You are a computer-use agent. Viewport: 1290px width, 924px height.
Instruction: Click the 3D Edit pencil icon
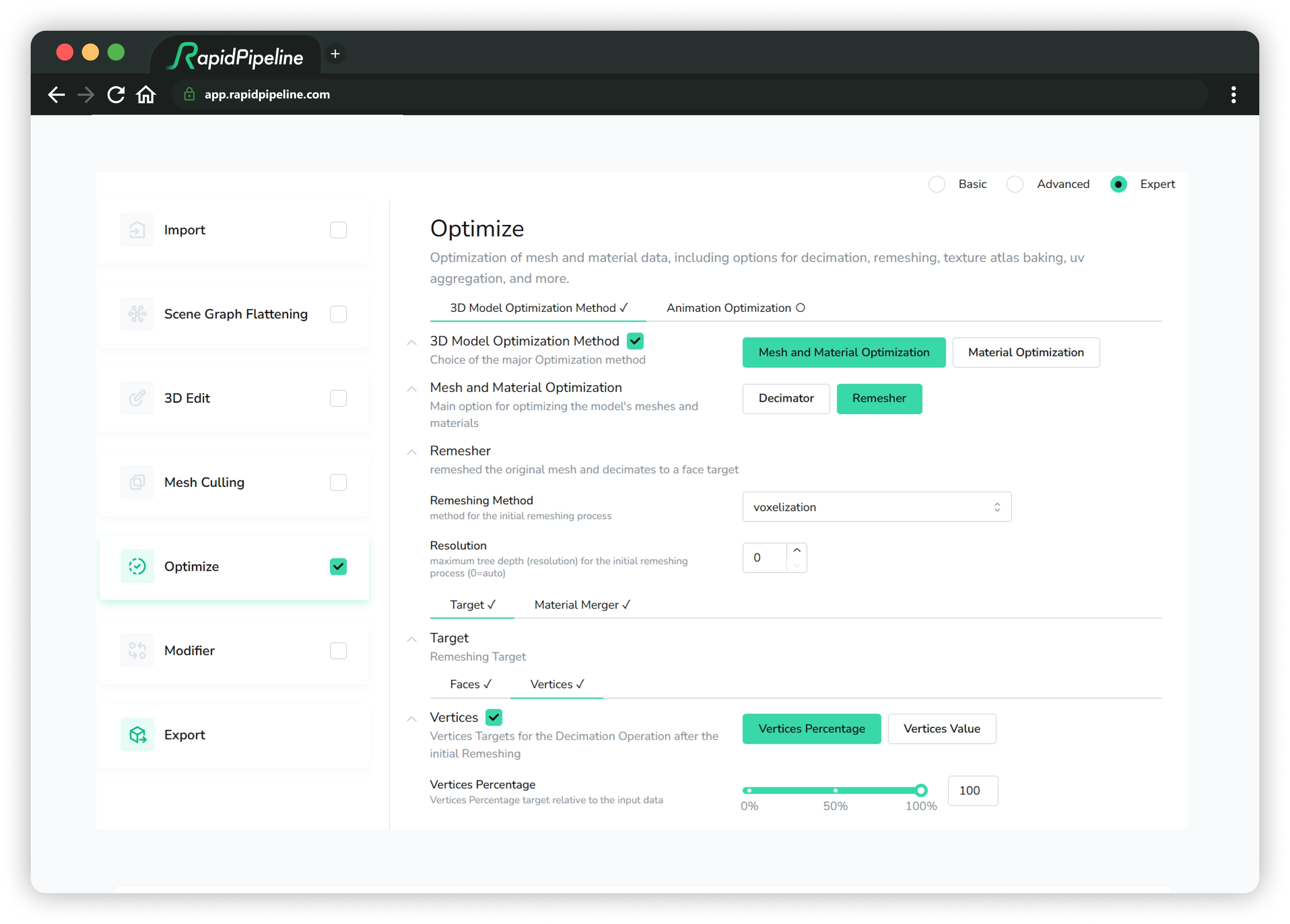[137, 398]
